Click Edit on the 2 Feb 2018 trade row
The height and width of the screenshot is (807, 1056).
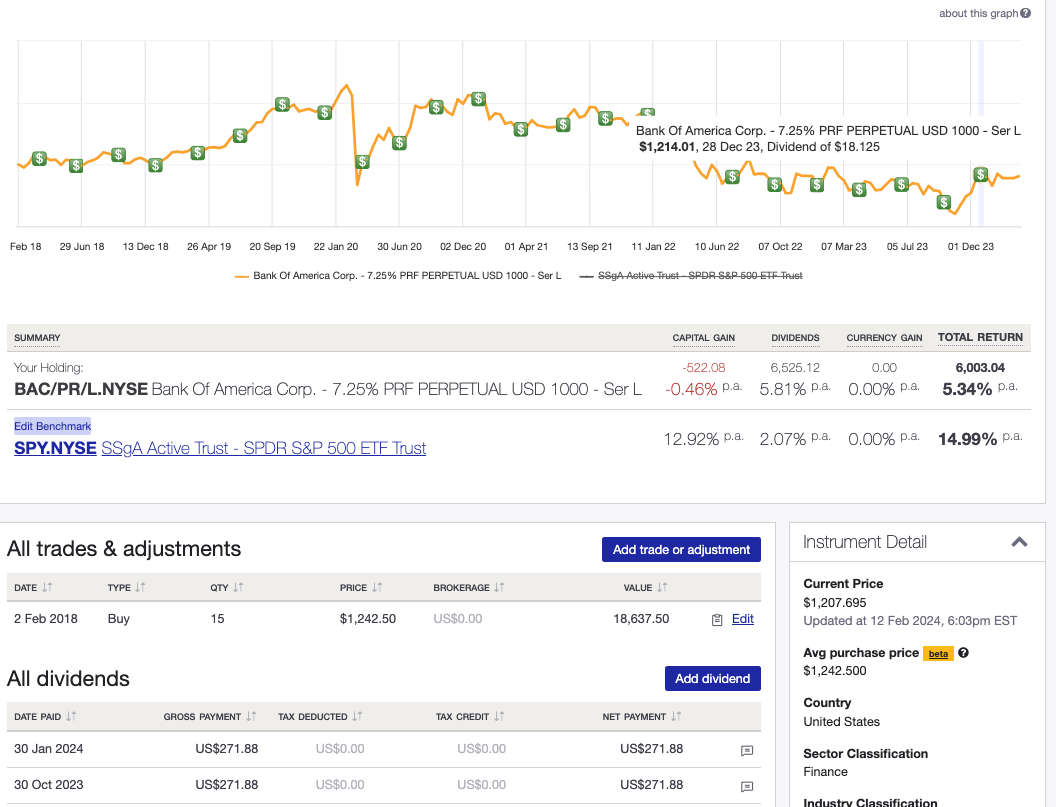click(x=742, y=619)
